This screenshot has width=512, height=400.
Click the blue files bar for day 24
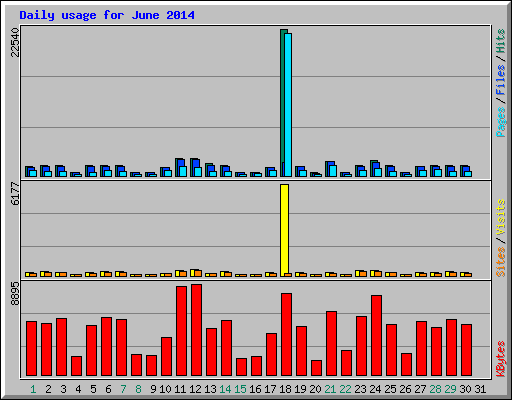(x=376, y=165)
